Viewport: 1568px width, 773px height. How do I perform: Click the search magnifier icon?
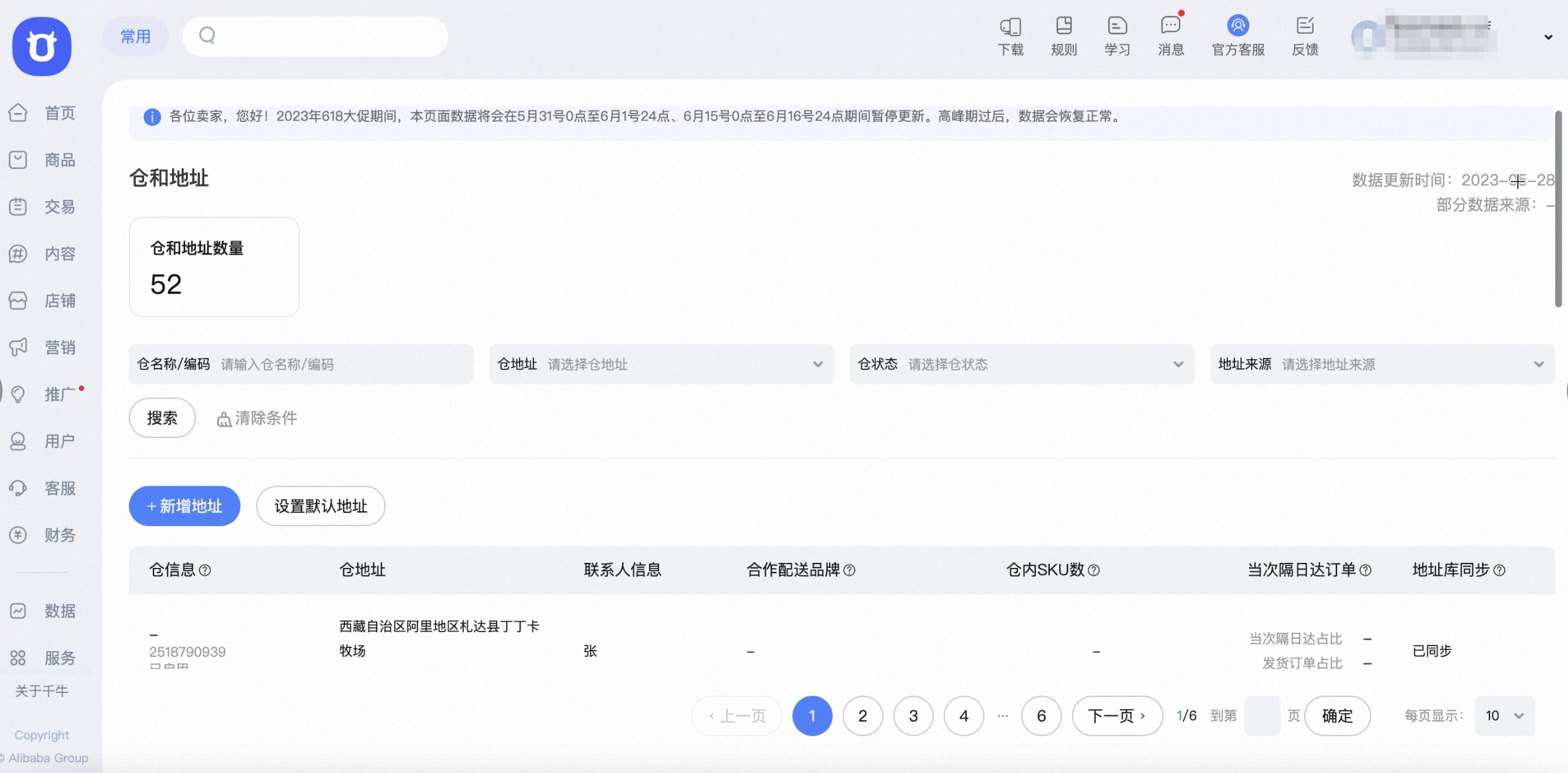click(x=207, y=36)
